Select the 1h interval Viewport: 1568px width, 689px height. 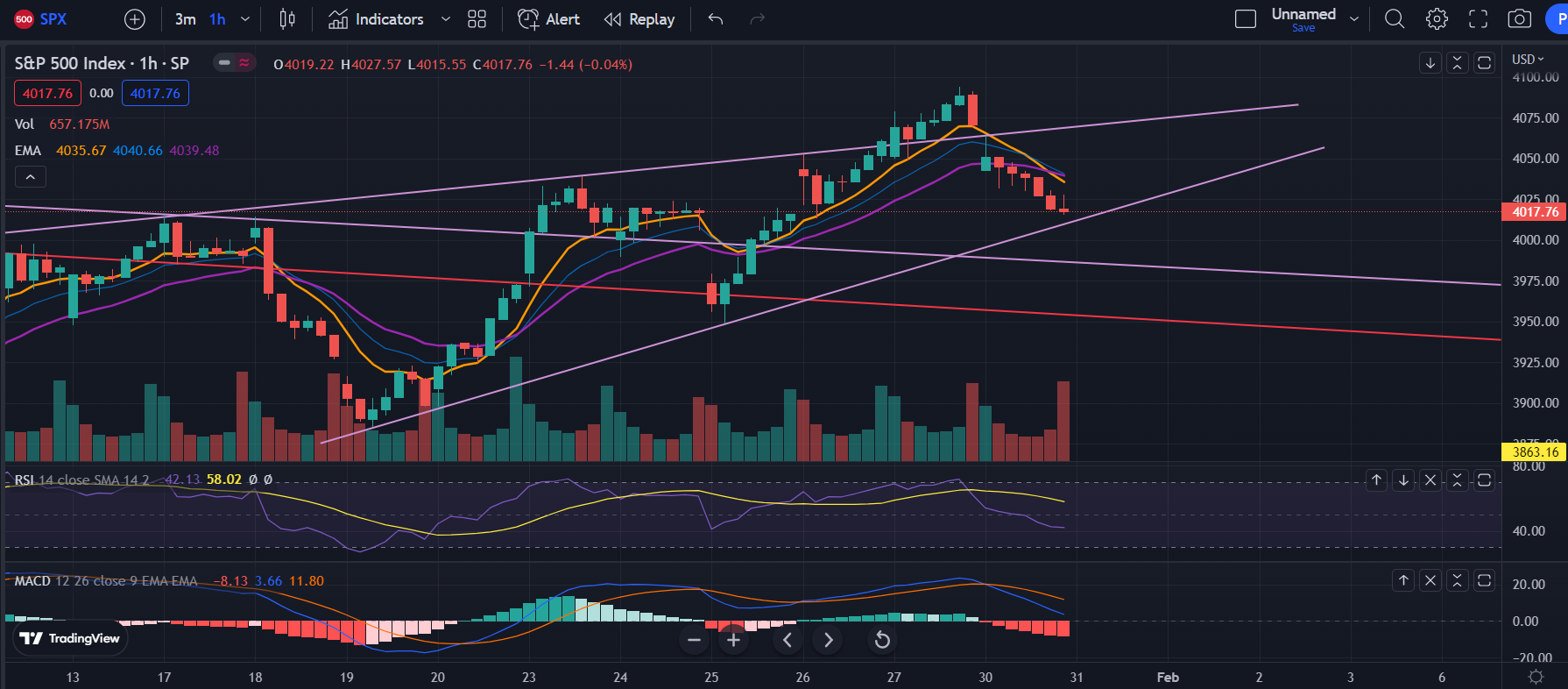pos(217,19)
